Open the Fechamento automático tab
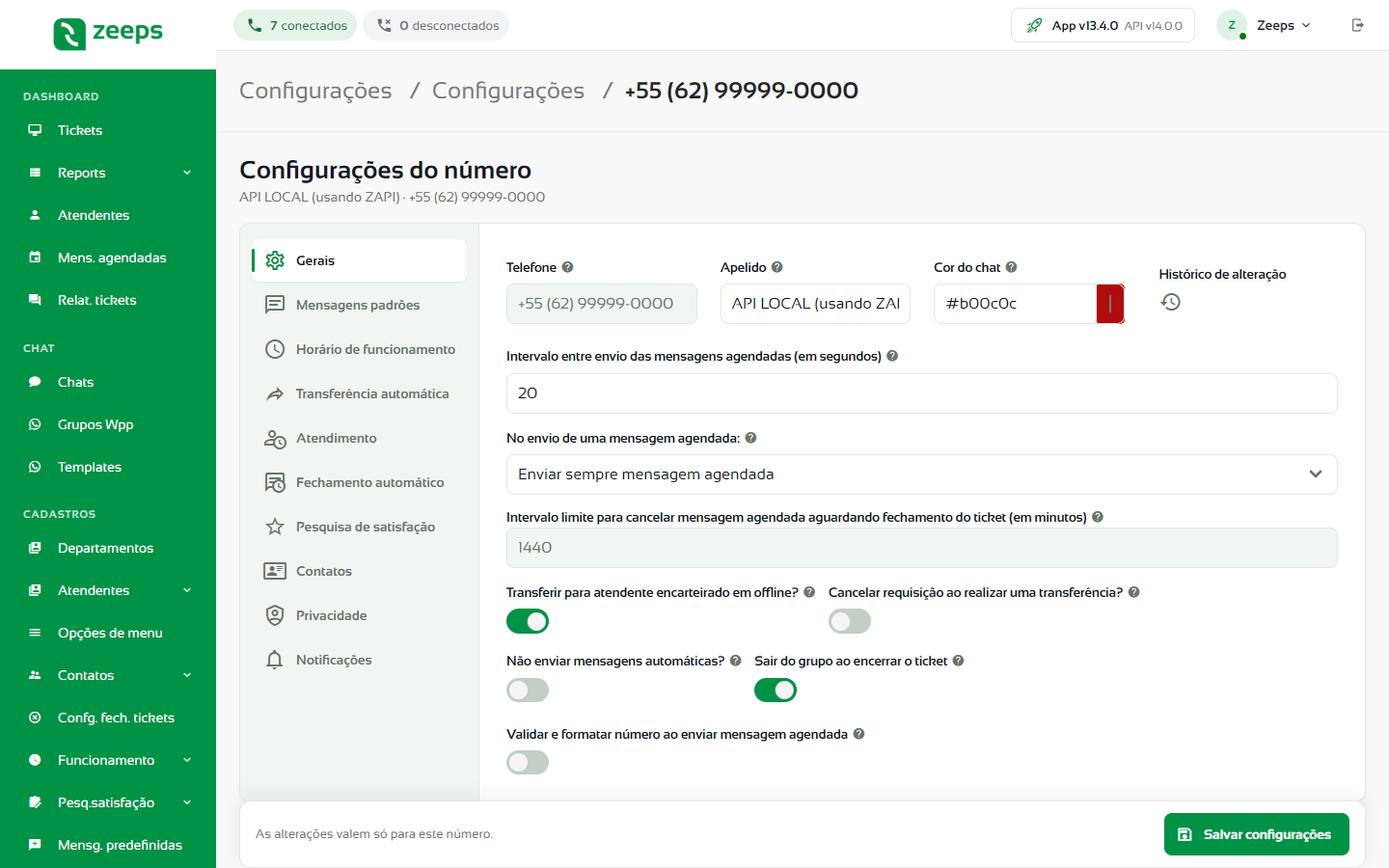This screenshot has height=868, width=1389. [x=359, y=482]
